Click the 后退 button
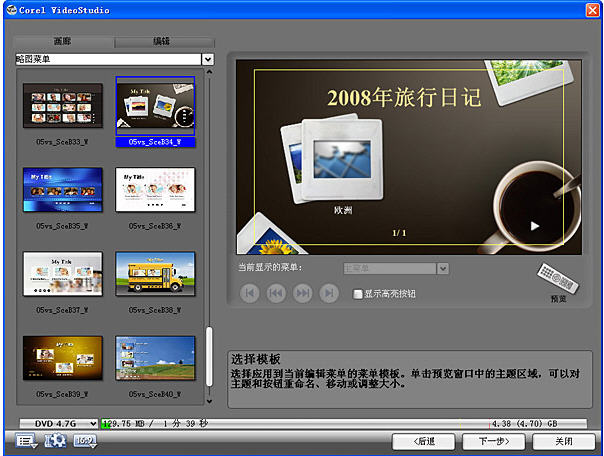604x456 pixels. pos(424,441)
